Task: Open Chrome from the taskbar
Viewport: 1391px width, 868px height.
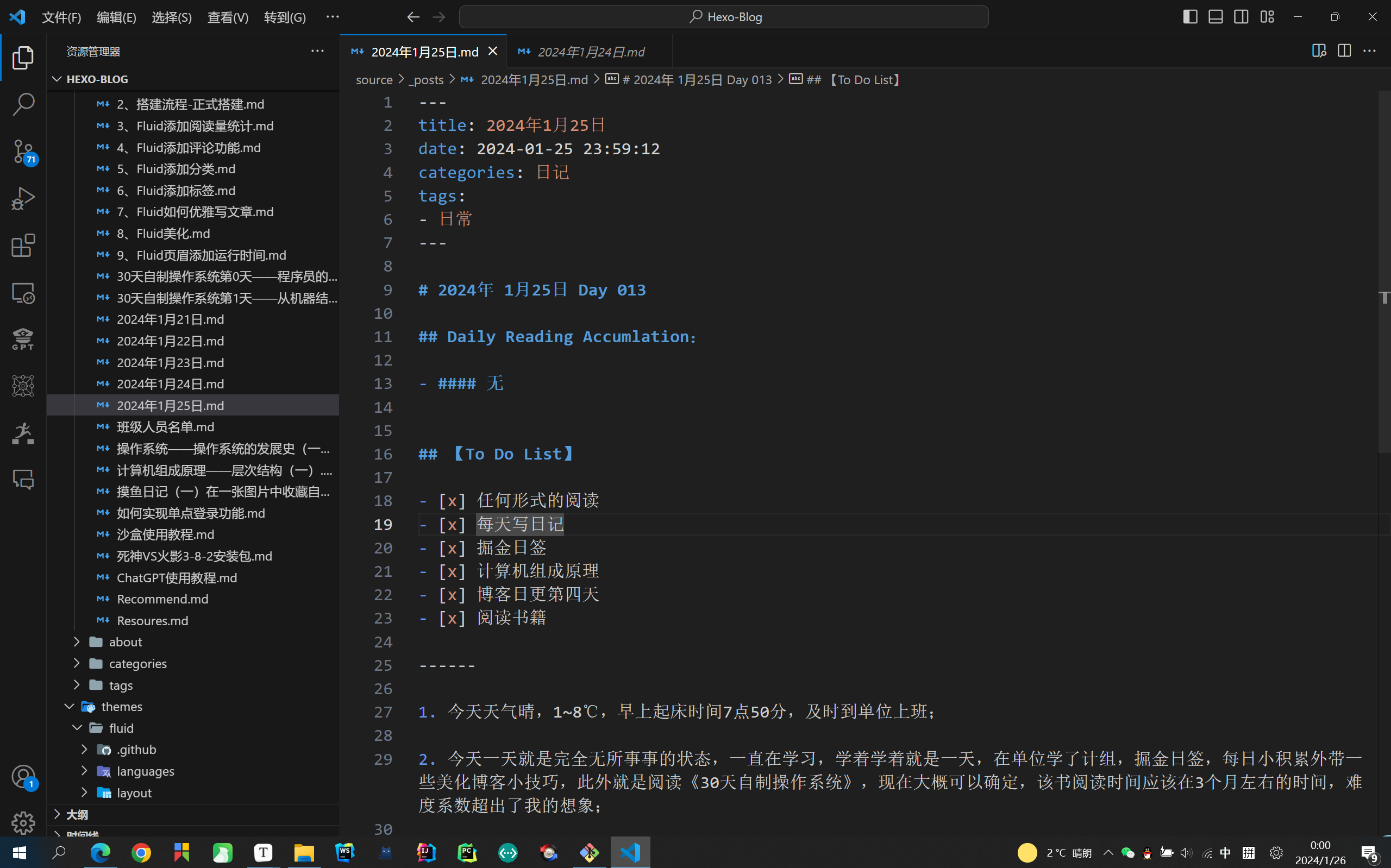Action: coord(141,852)
